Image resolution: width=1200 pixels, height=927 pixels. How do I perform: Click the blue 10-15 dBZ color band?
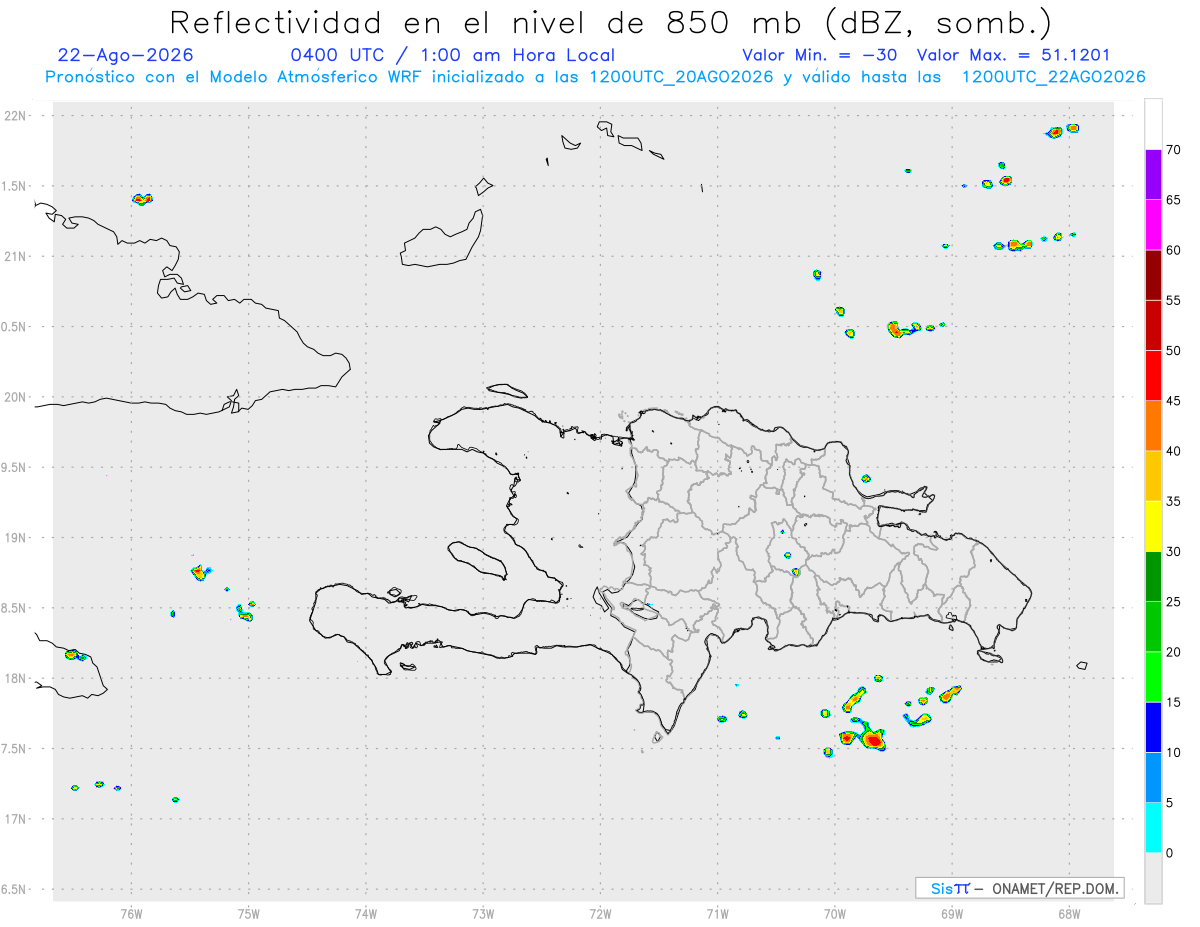1153,727
